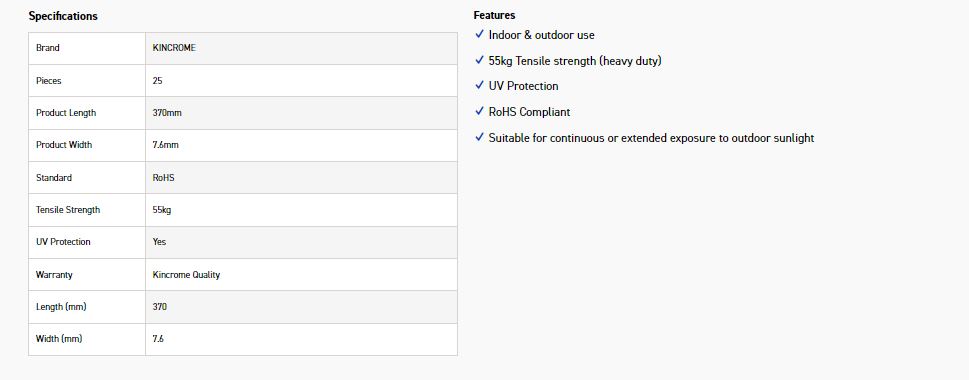Click the KINCROME brand value
Screen dimensions: 969x380
(174, 48)
